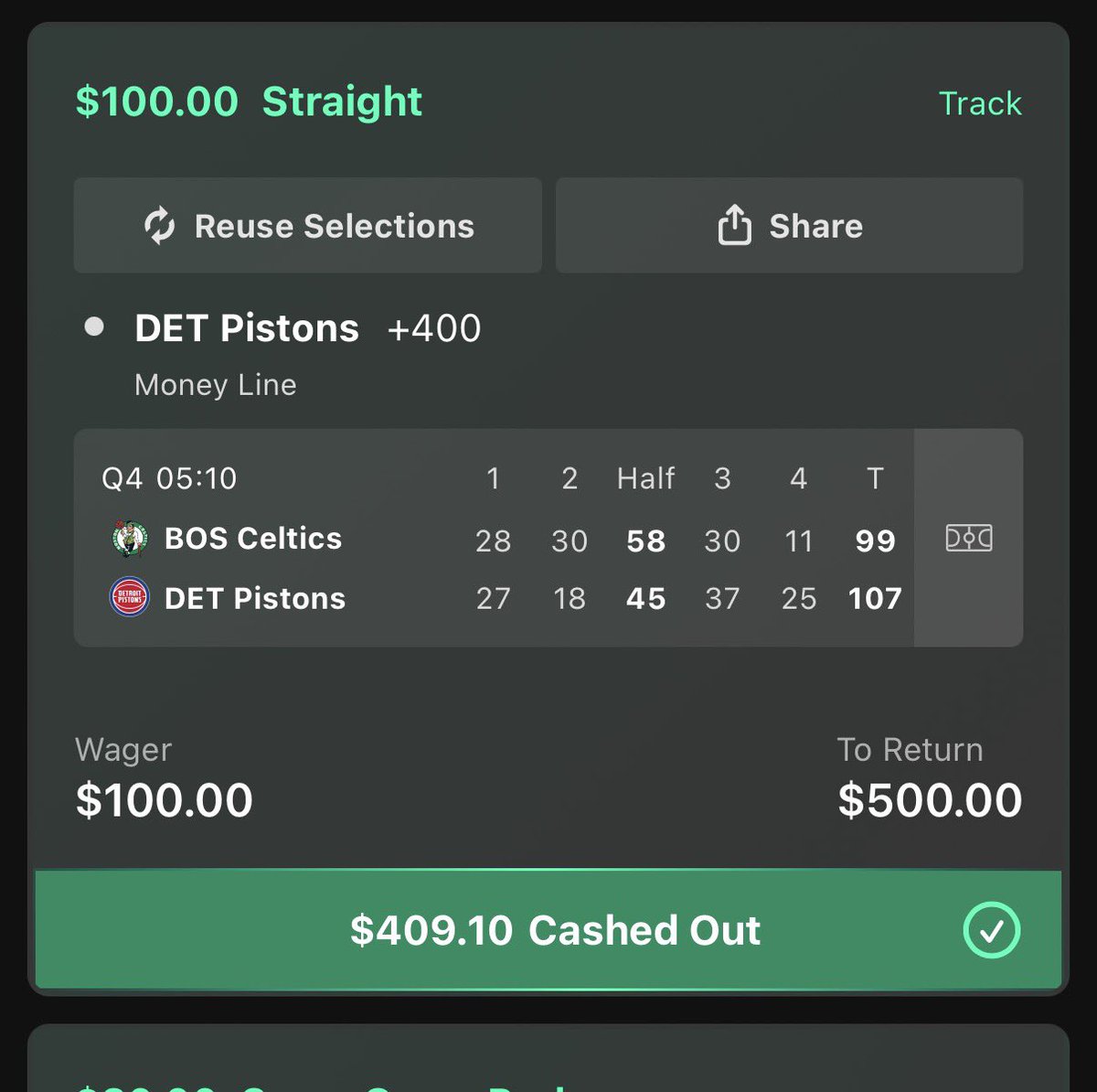Image resolution: width=1097 pixels, height=1092 pixels.
Task: Open the Track link
Action: pos(980,103)
